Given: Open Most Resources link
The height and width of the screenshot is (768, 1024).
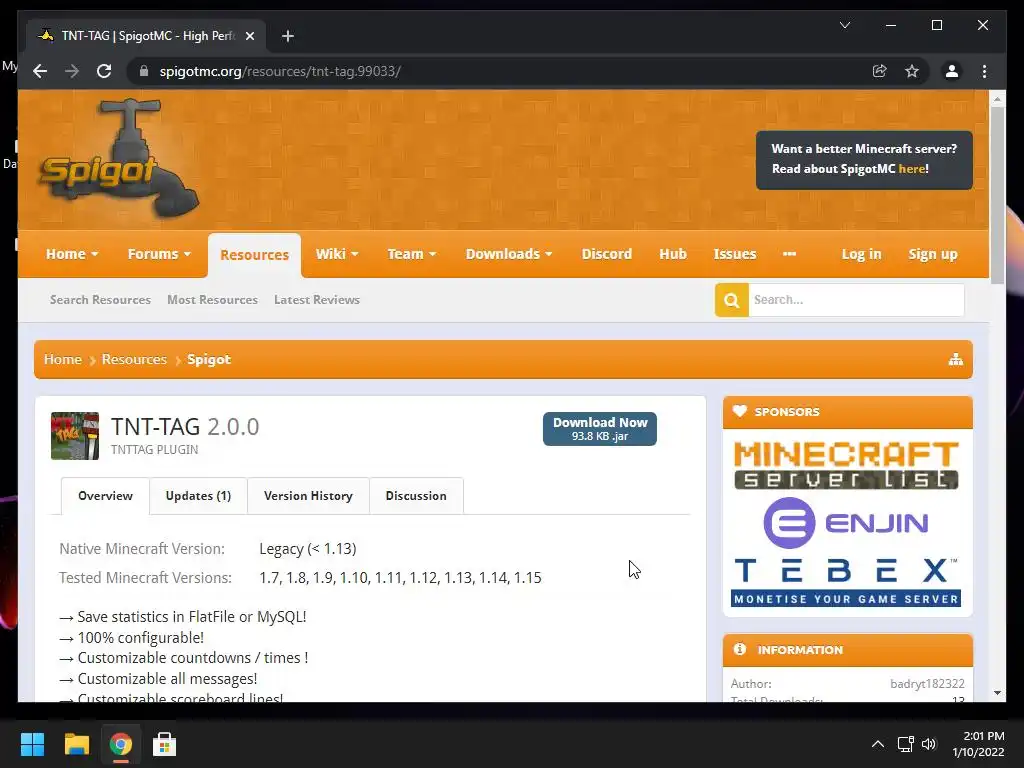Looking at the screenshot, I should coord(212,300).
